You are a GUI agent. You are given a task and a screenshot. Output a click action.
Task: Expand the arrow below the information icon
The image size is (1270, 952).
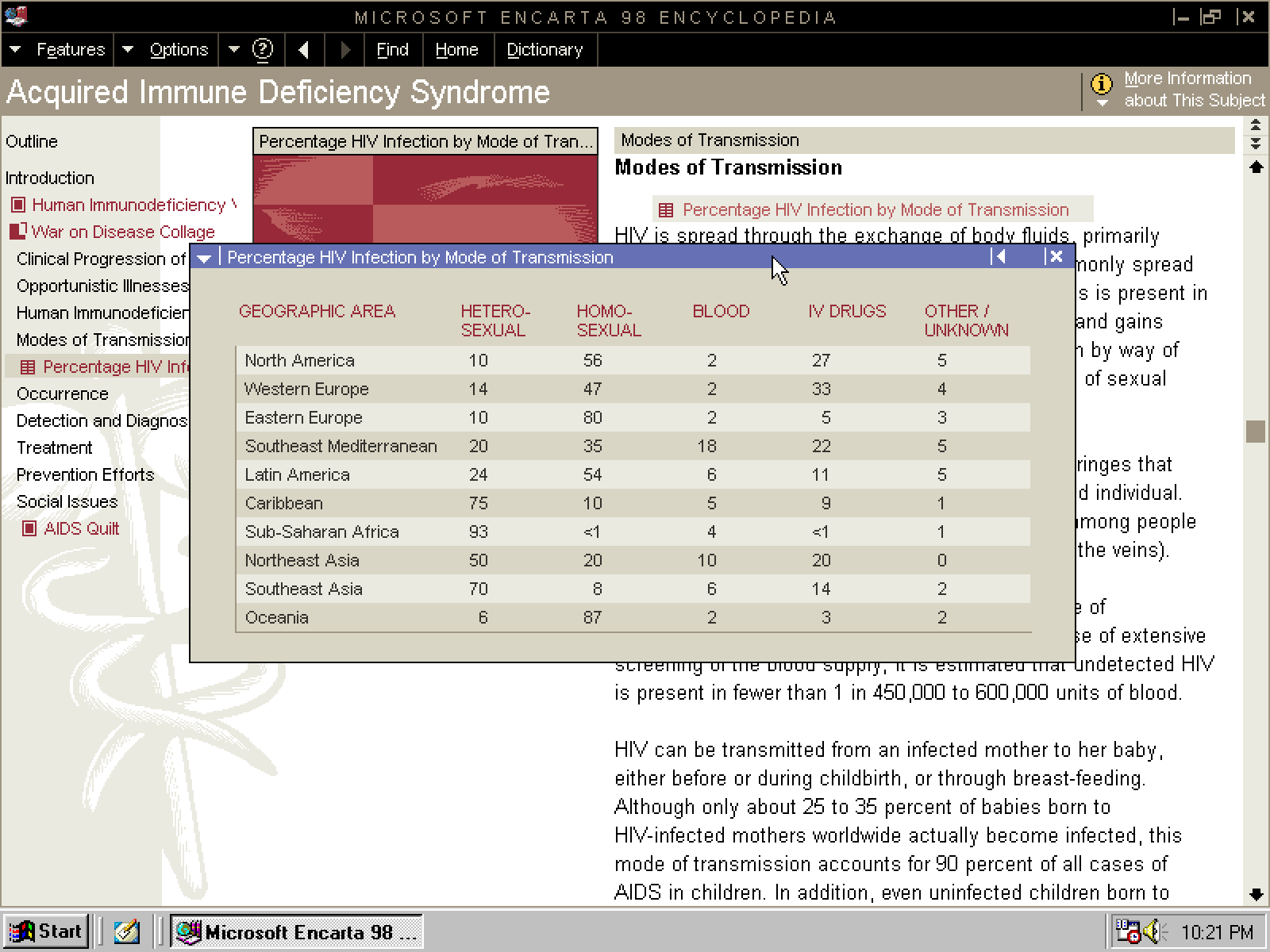[x=1102, y=103]
